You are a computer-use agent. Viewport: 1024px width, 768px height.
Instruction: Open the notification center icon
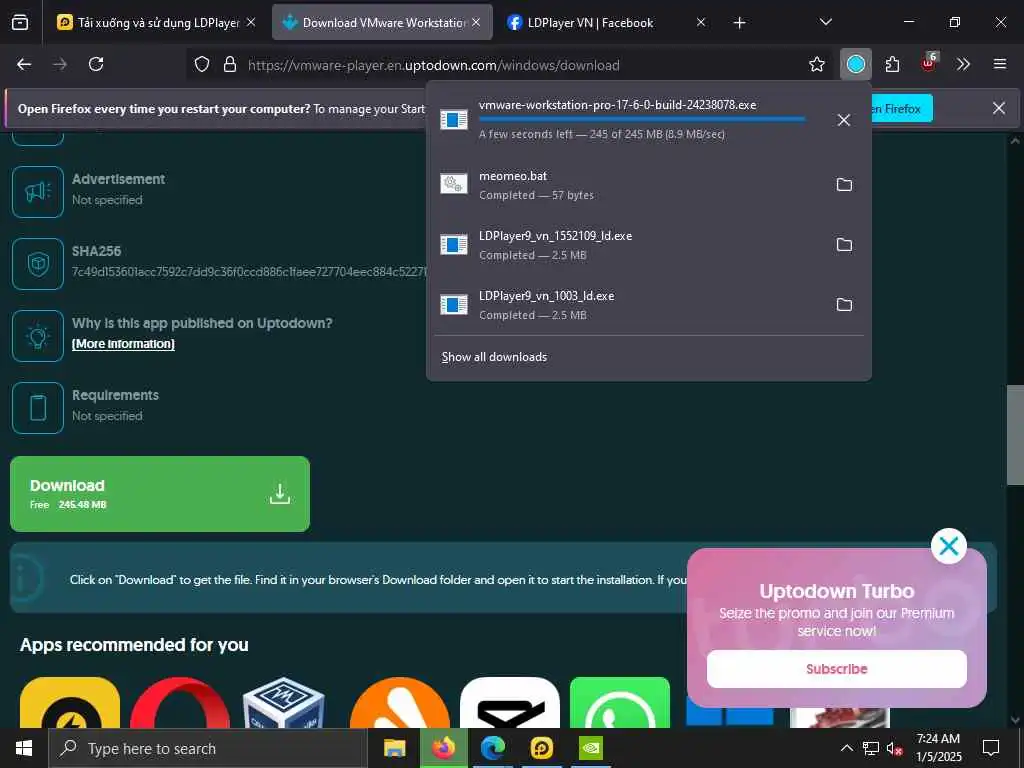(991, 748)
